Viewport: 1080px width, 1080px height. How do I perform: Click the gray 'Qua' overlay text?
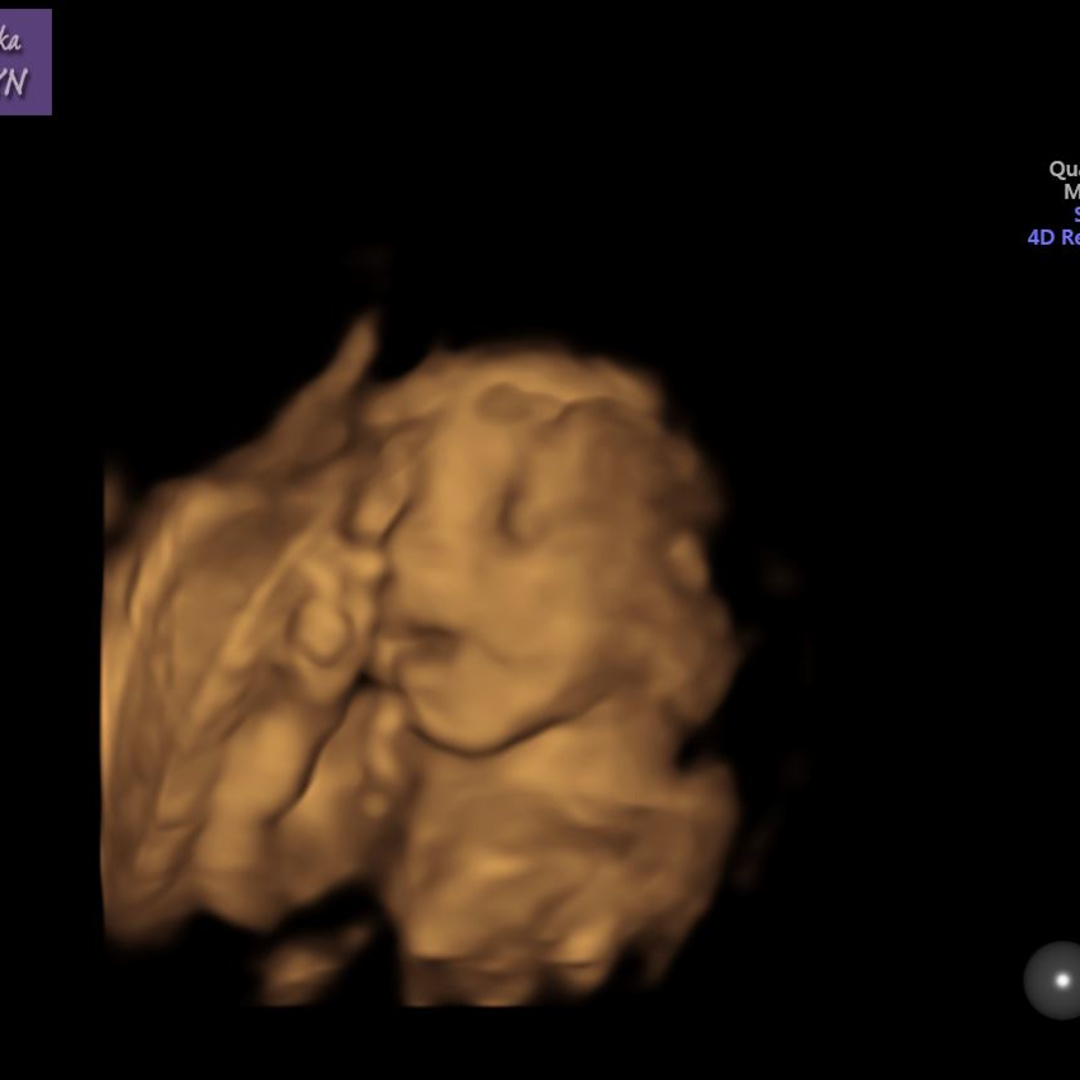1063,169
